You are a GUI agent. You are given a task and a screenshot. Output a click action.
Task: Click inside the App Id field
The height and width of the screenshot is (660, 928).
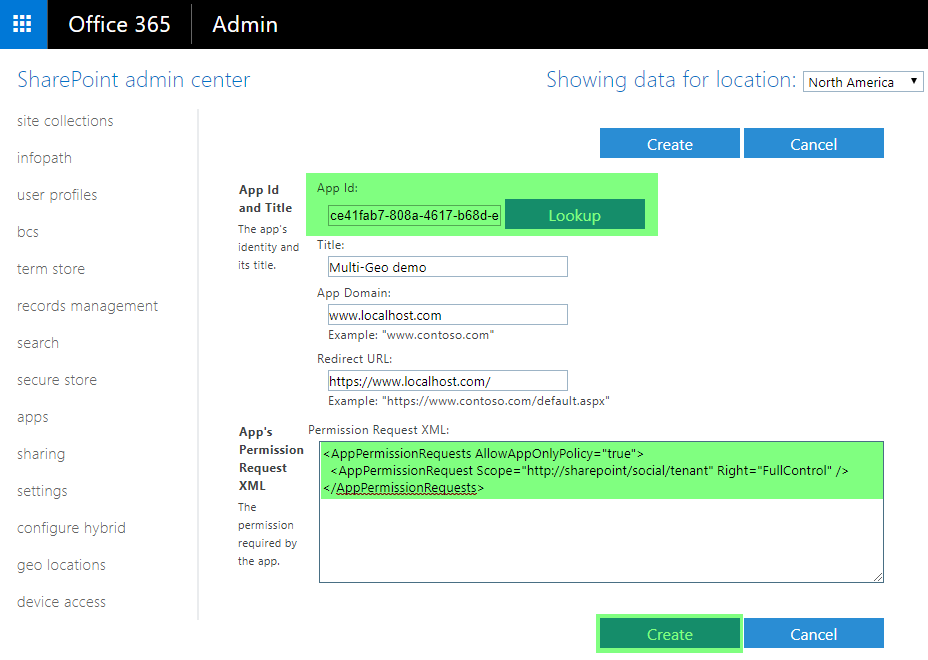[413, 215]
